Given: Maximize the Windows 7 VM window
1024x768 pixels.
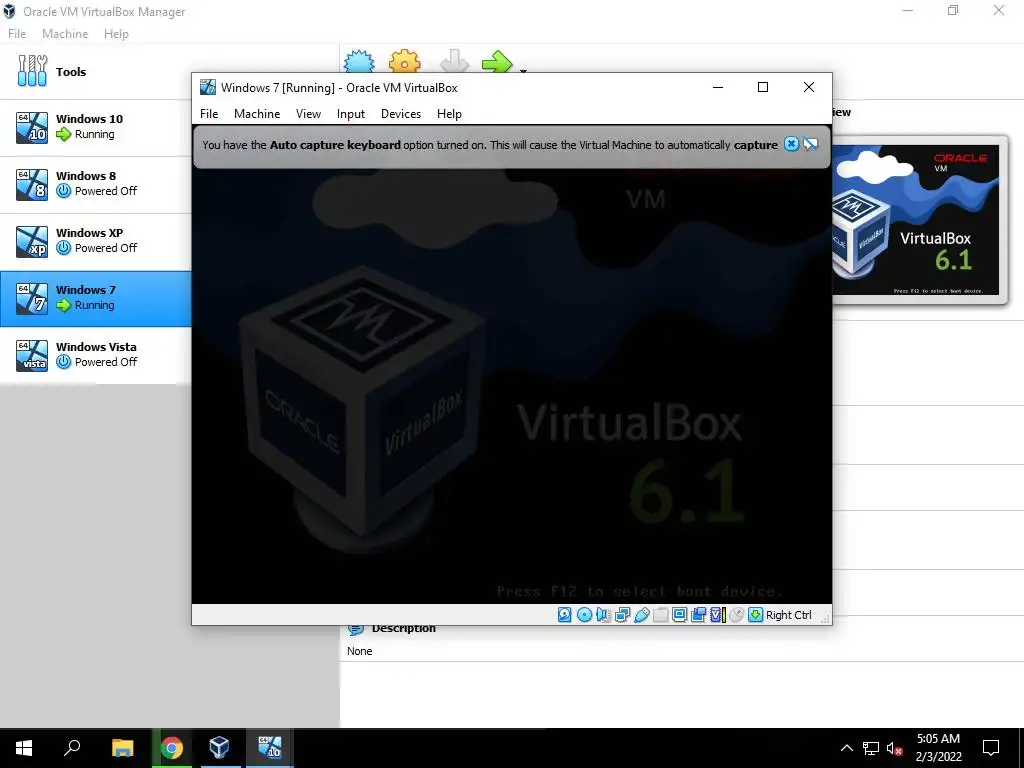Looking at the screenshot, I should [763, 87].
